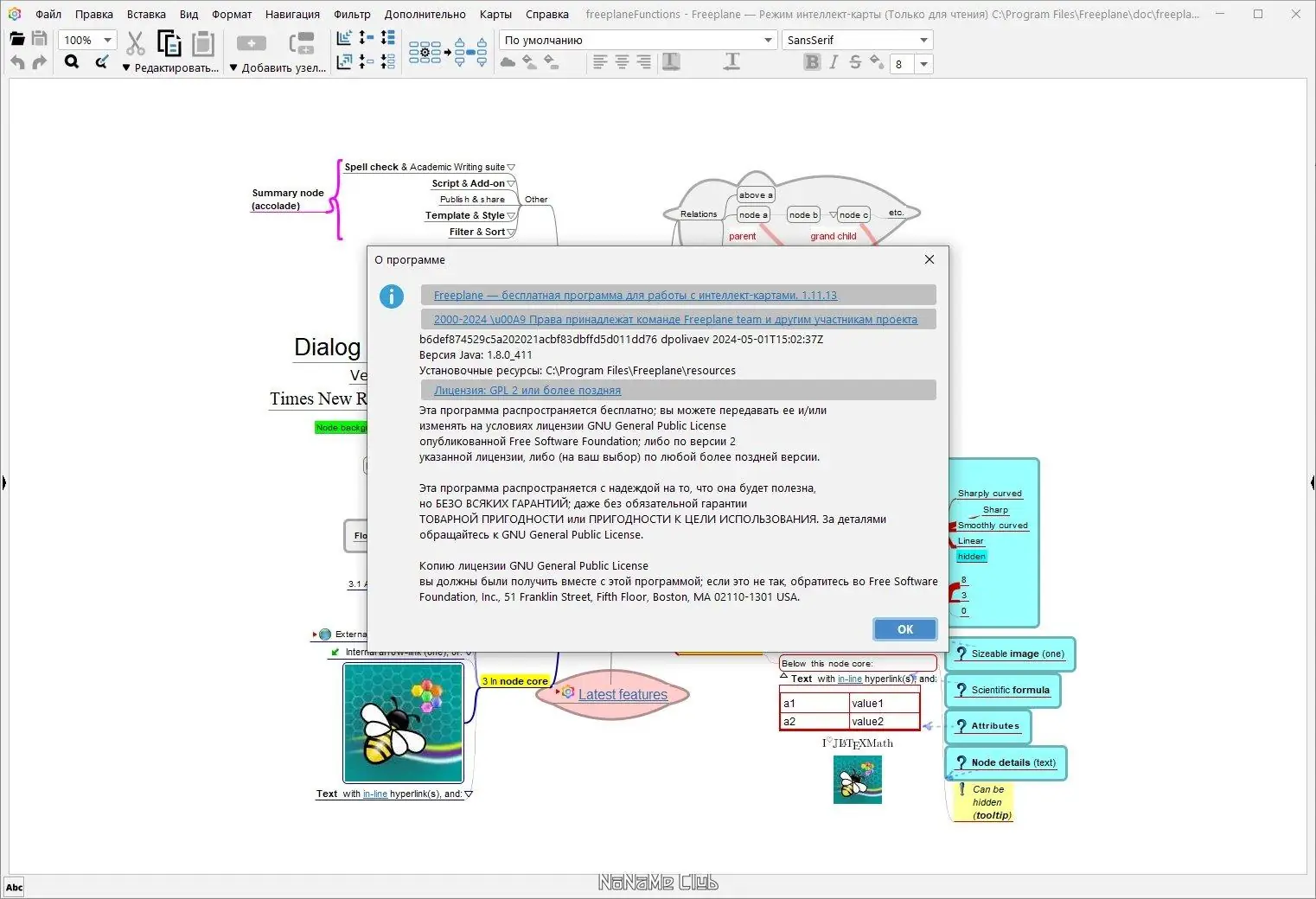Toggle Italic formatting
The height and width of the screenshot is (899, 1316).
coord(834,62)
